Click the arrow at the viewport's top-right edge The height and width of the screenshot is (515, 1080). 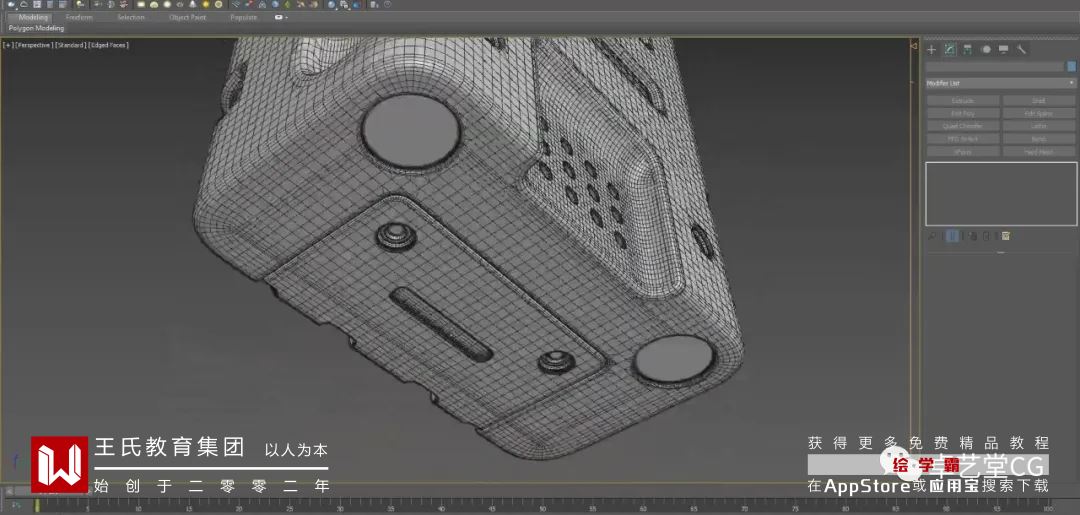click(x=914, y=46)
